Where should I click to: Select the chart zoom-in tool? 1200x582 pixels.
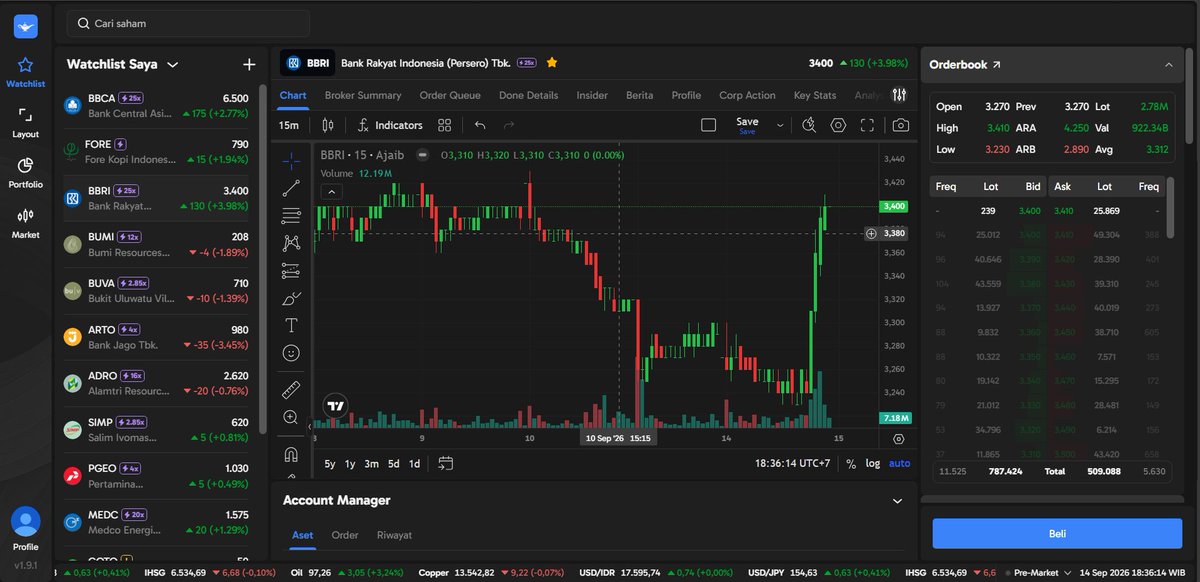[291, 417]
